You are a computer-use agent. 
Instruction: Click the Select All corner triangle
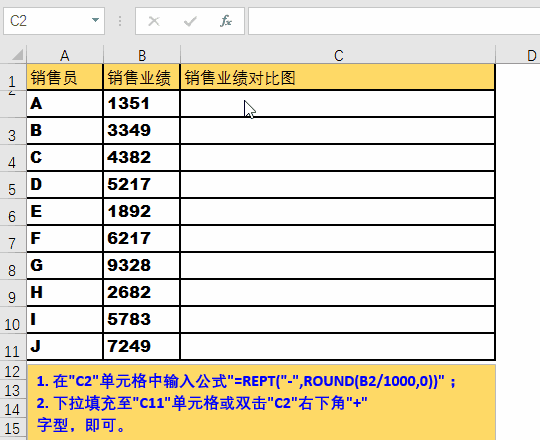click(13, 55)
